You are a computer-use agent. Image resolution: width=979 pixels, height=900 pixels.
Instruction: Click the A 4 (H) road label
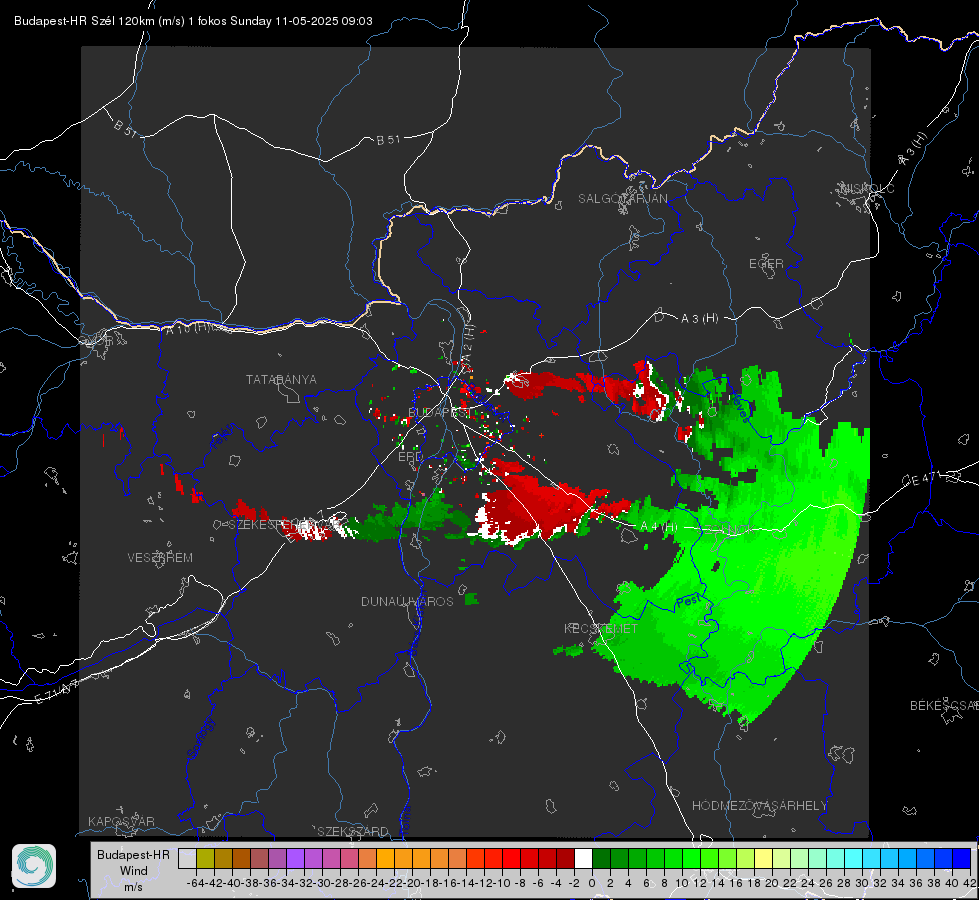(x=658, y=527)
